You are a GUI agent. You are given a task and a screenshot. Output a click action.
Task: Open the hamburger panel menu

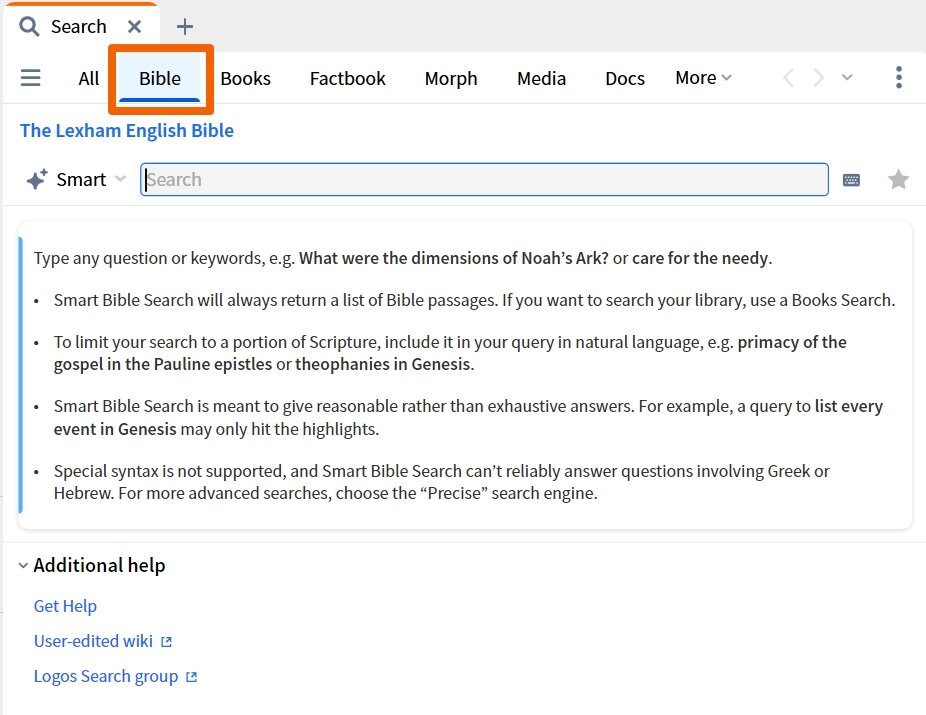(x=31, y=78)
